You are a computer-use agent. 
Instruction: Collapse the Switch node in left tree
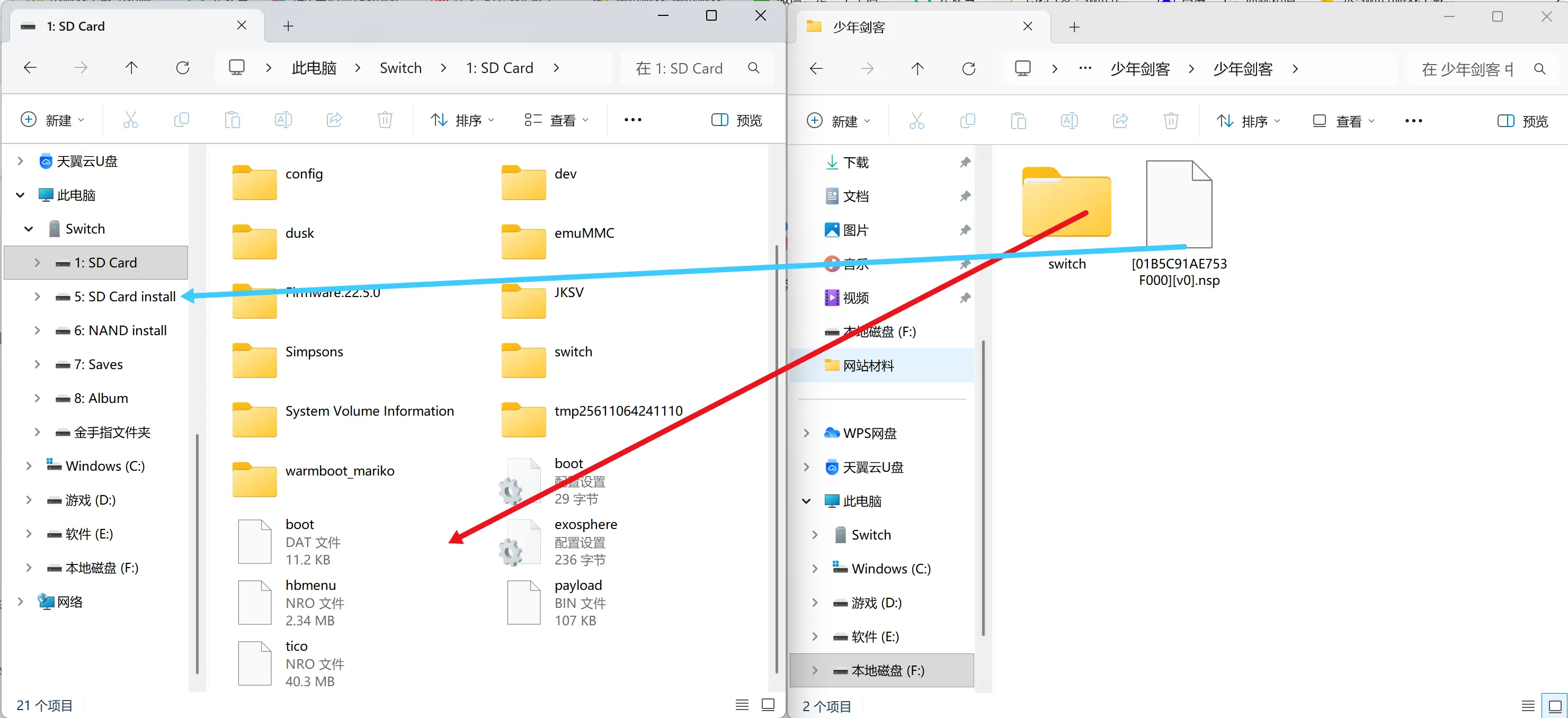pyautogui.click(x=29, y=229)
